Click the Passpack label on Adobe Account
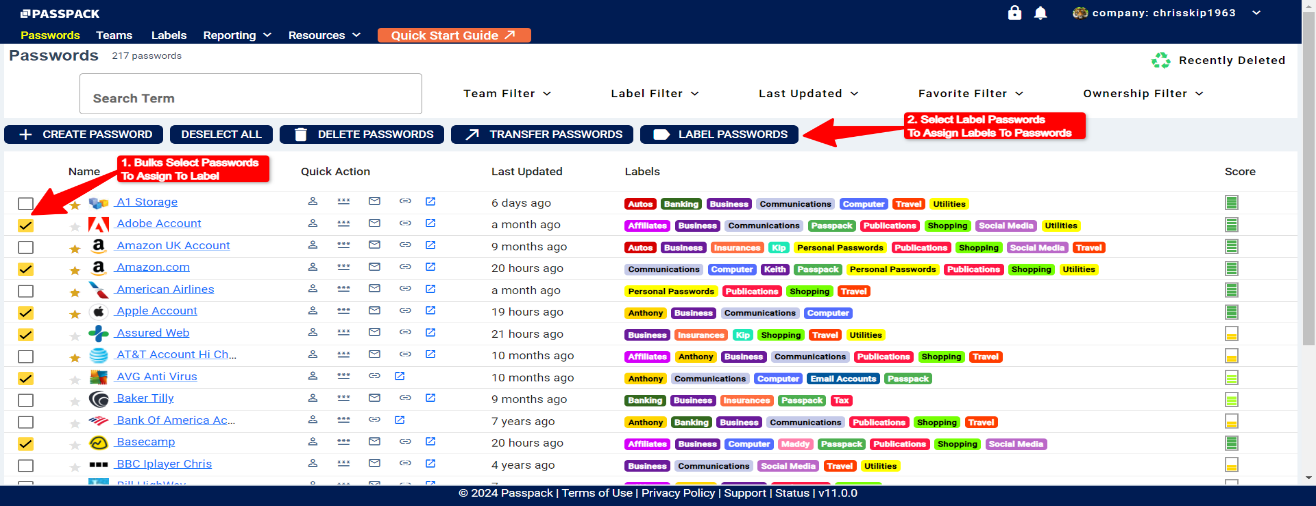 tap(832, 226)
